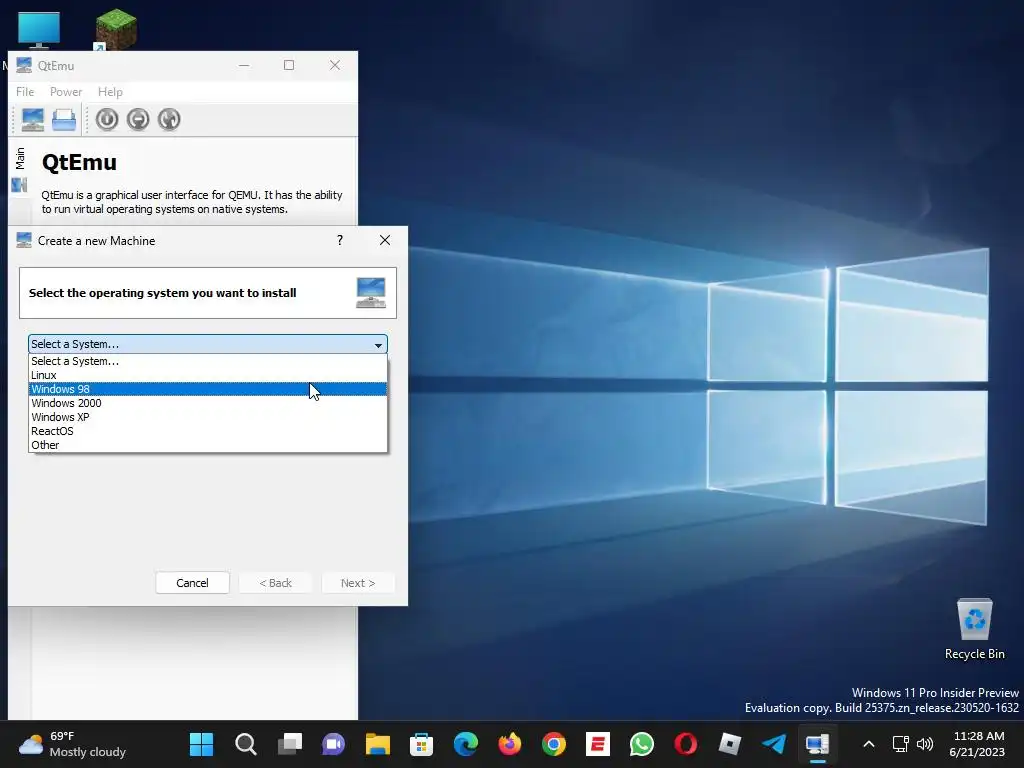Viewport: 1024px width, 768px height.
Task: Click the Cancel button
Action: pyautogui.click(x=193, y=583)
